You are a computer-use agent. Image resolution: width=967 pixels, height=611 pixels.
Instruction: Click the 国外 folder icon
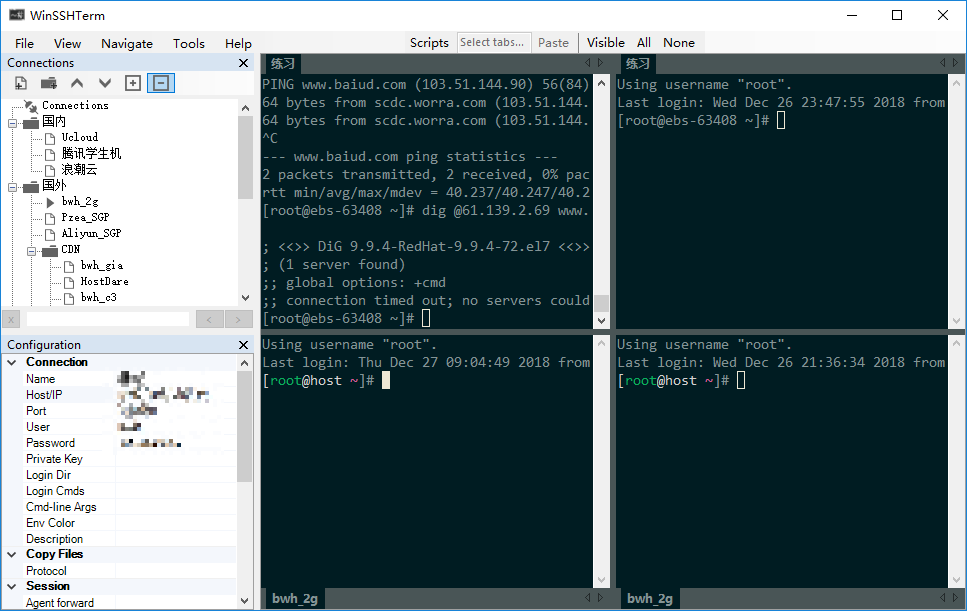coord(31,187)
